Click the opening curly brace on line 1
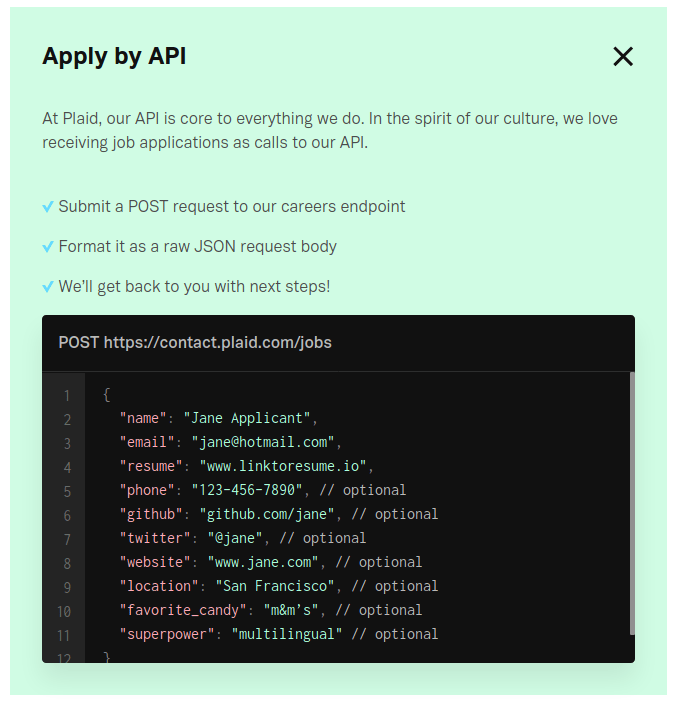 pyautogui.click(x=107, y=395)
